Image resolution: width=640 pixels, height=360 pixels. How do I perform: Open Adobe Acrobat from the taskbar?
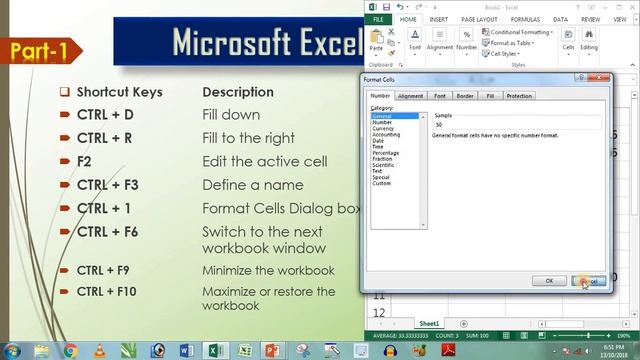click(449, 350)
